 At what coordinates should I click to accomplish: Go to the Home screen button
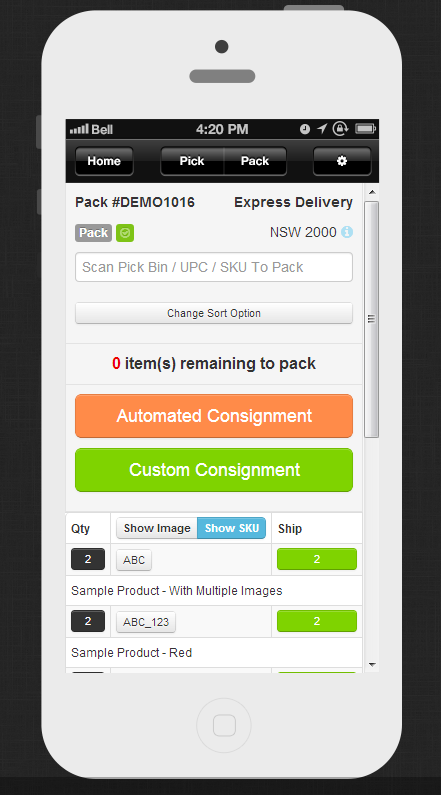[104, 161]
